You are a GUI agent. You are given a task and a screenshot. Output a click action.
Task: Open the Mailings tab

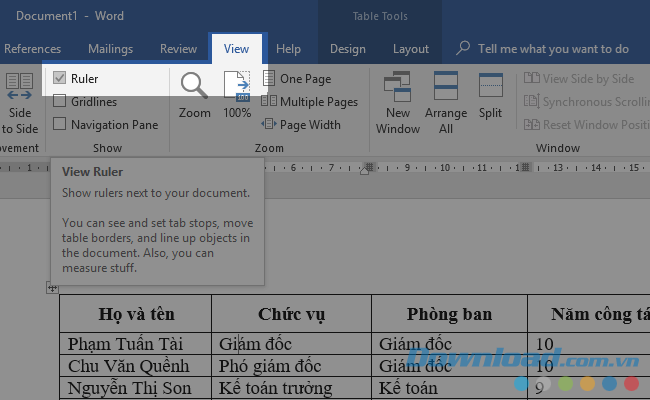coord(110,49)
